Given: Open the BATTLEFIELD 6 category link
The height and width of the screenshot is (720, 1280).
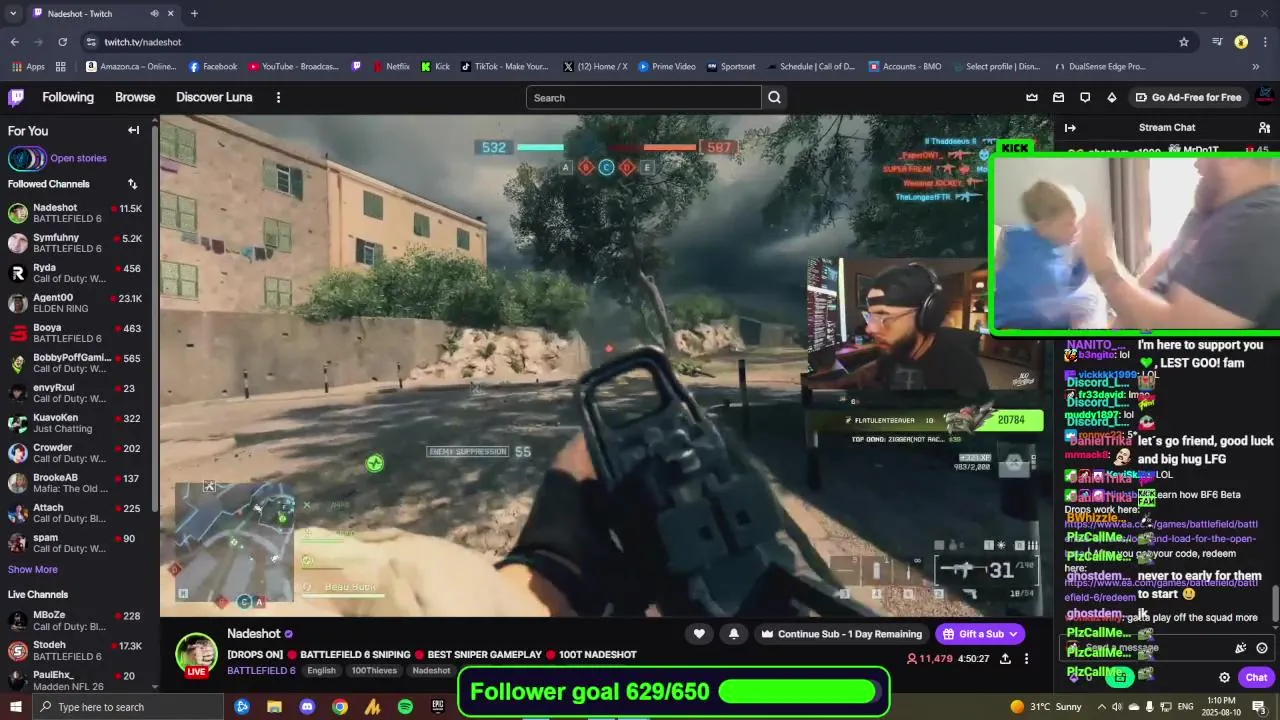Looking at the screenshot, I should 261,671.
